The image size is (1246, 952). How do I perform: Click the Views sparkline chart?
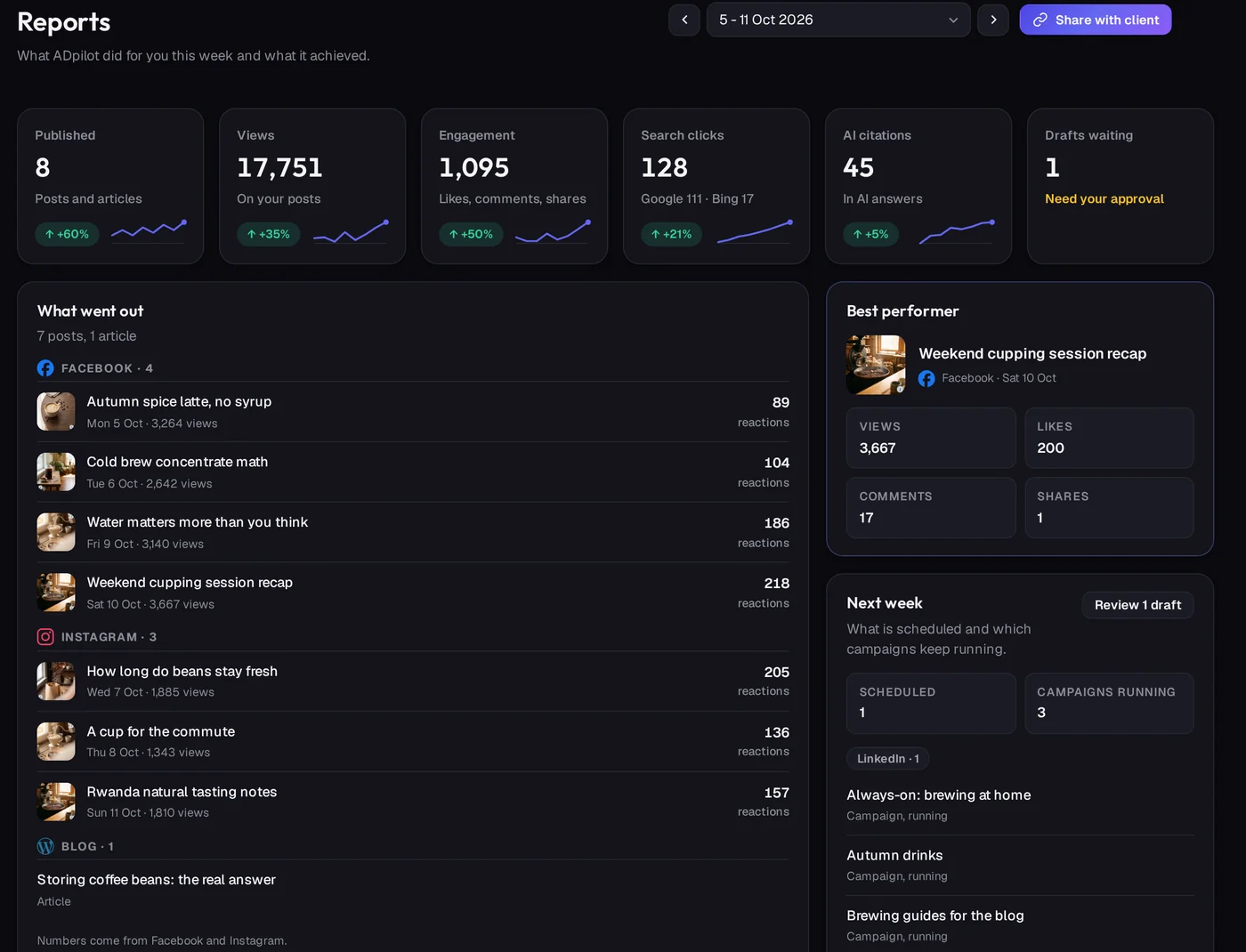pyautogui.click(x=351, y=232)
